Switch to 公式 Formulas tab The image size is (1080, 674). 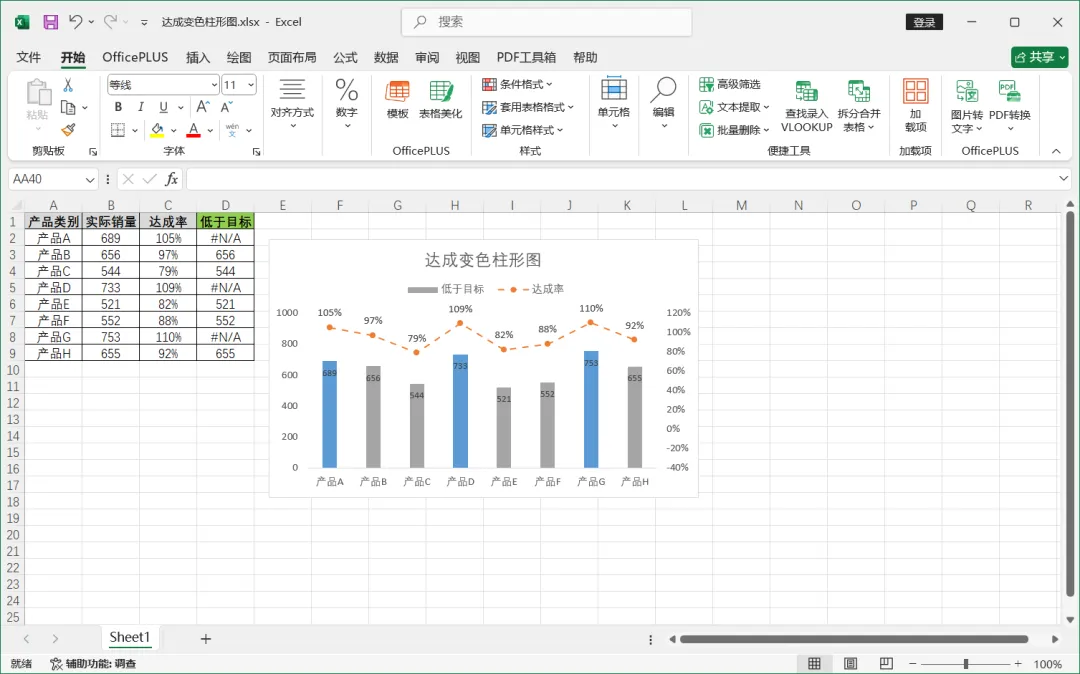point(345,57)
